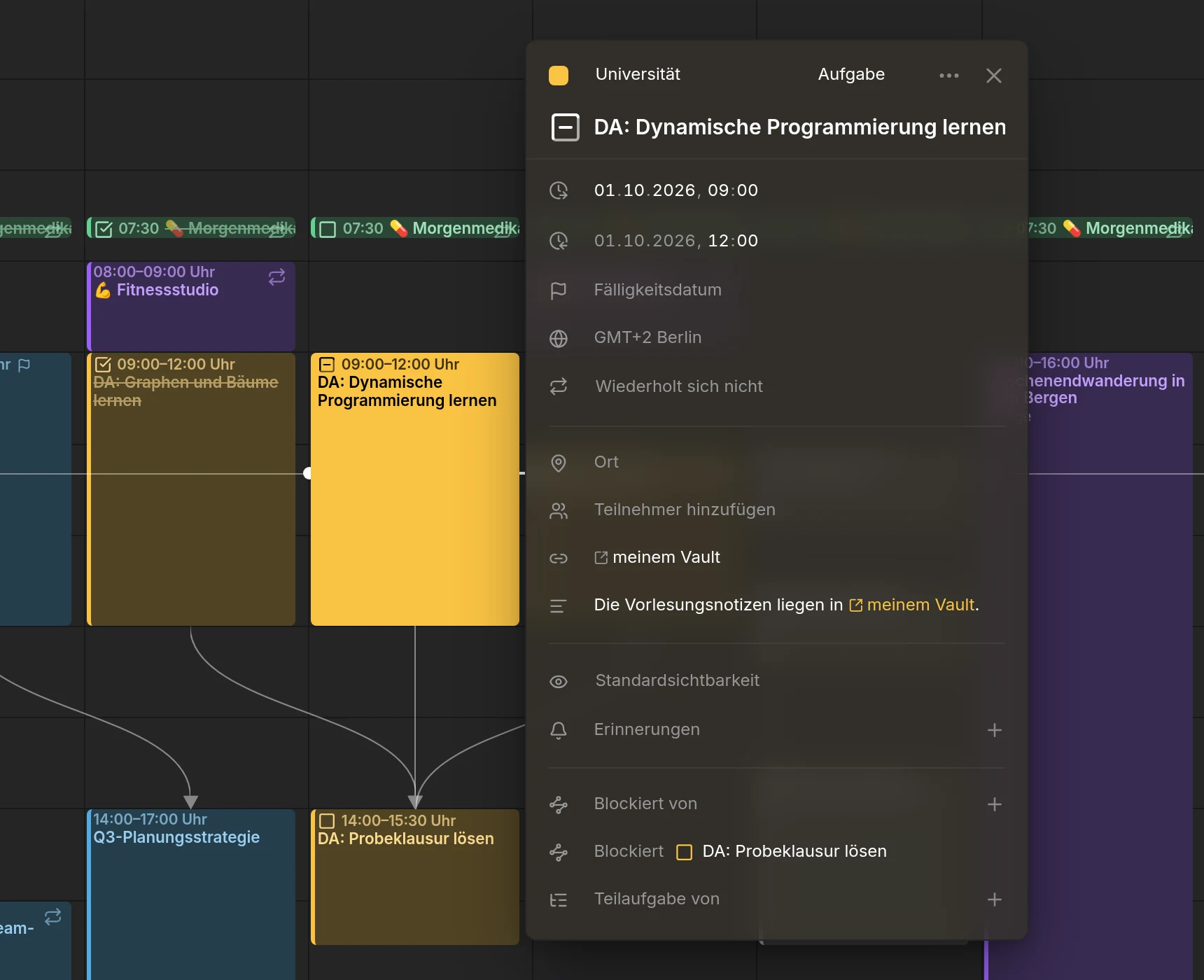Click Teilnehmer hinzufügen to add participants

[x=685, y=510]
